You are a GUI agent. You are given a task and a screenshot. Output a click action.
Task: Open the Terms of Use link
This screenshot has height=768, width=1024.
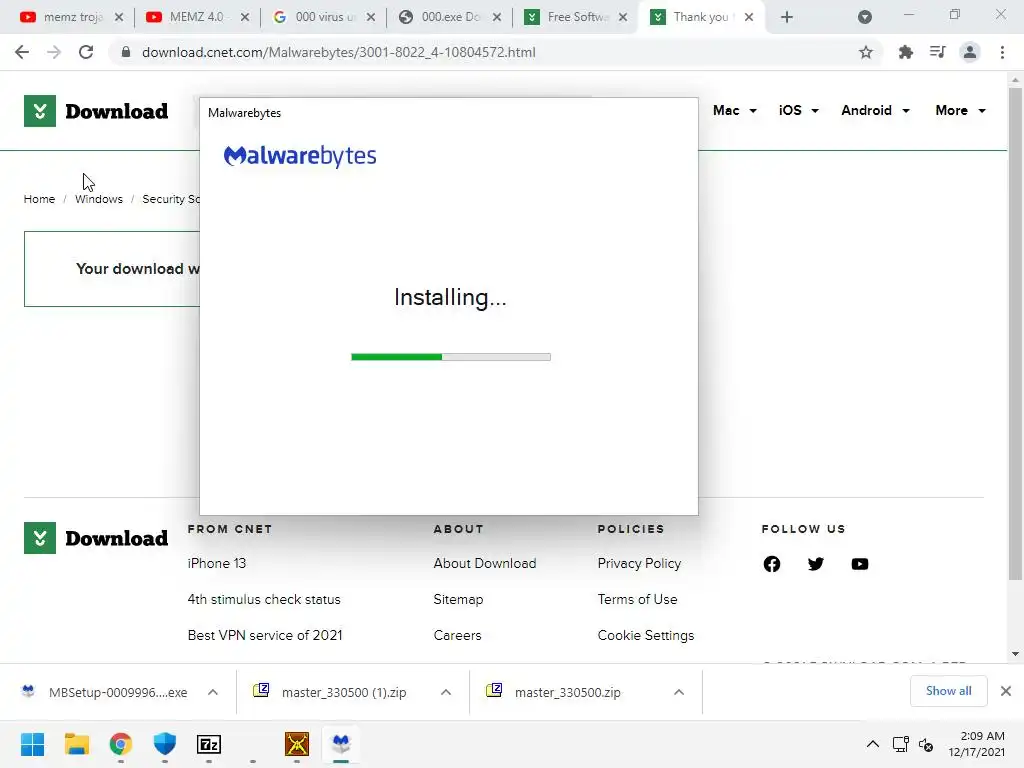point(637,599)
